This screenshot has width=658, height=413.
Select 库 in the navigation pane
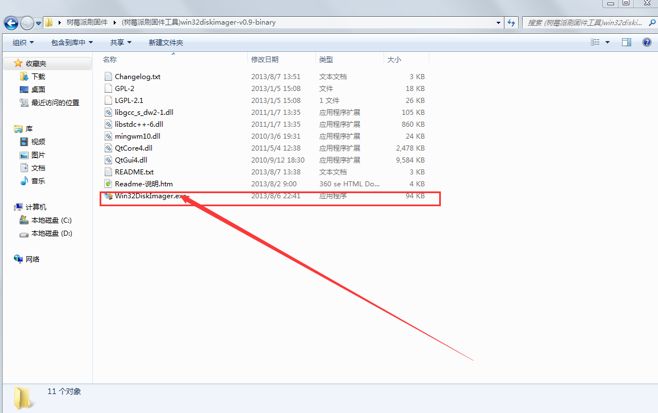point(29,128)
